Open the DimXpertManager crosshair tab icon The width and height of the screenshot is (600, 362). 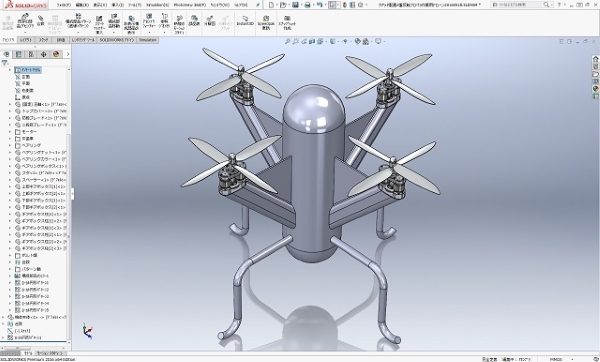pyautogui.click(x=43, y=54)
